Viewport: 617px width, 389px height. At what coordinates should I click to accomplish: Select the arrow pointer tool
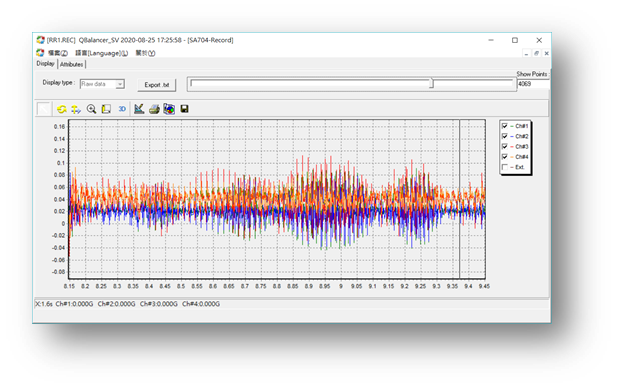tap(44, 109)
